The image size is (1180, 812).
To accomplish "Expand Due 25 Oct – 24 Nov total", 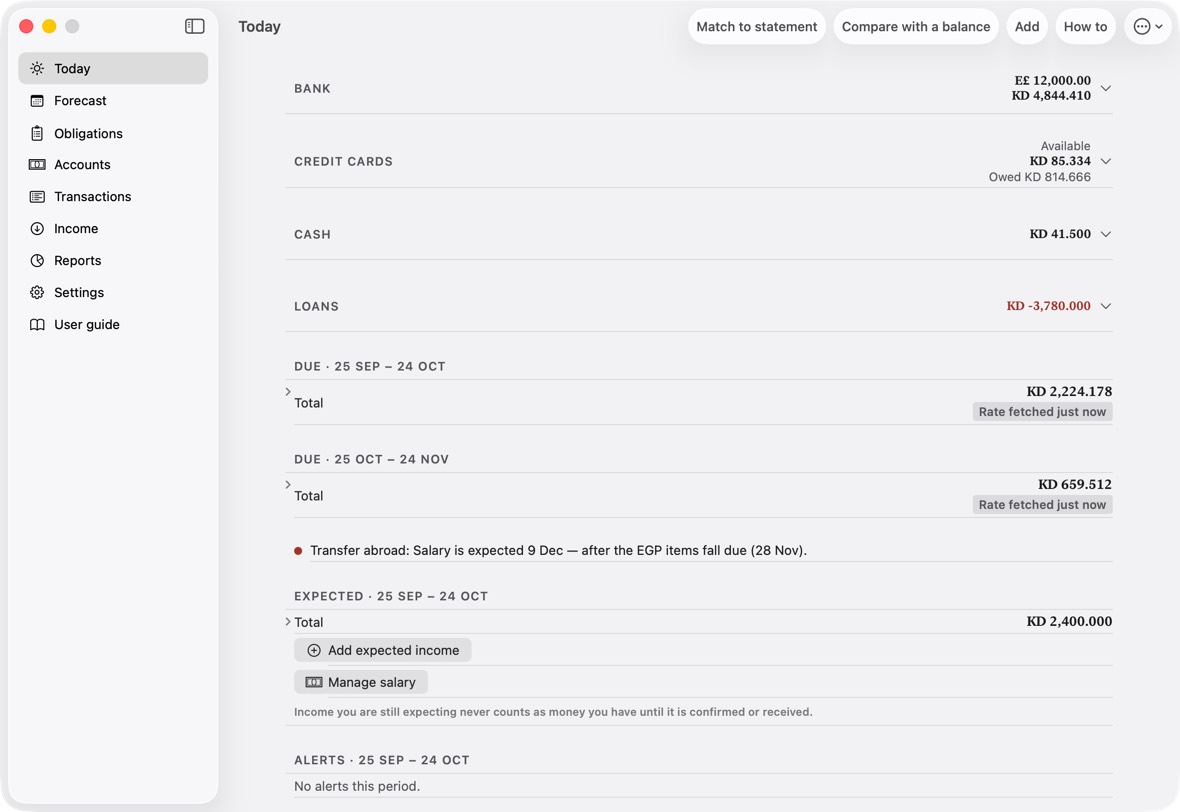I will tap(288, 485).
